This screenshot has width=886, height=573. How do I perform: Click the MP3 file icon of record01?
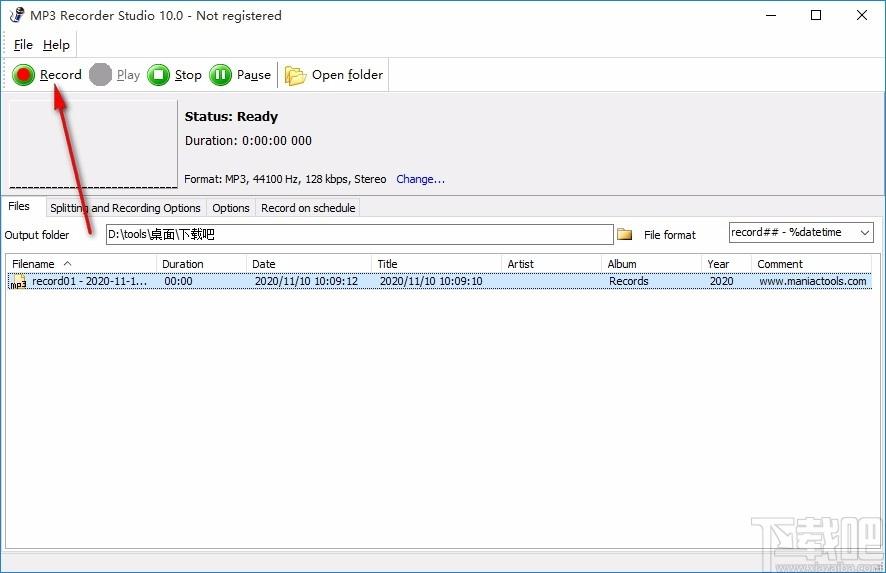click(x=18, y=282)
